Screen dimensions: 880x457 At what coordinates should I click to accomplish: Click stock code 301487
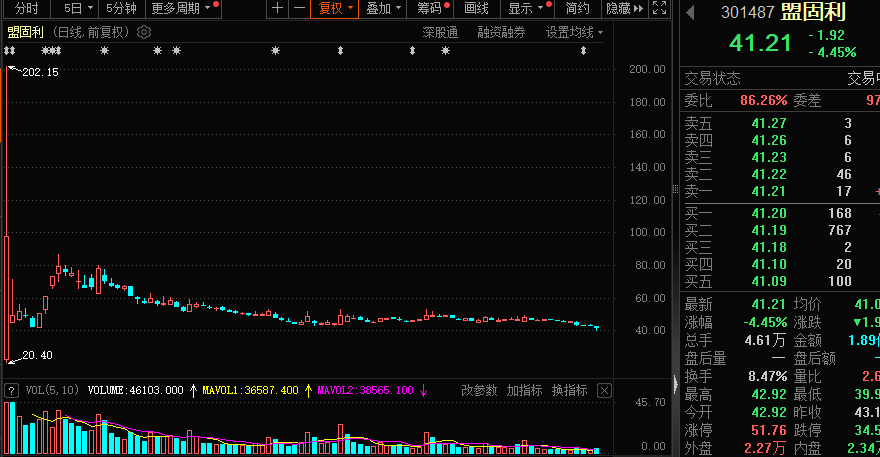click(748, 12)
